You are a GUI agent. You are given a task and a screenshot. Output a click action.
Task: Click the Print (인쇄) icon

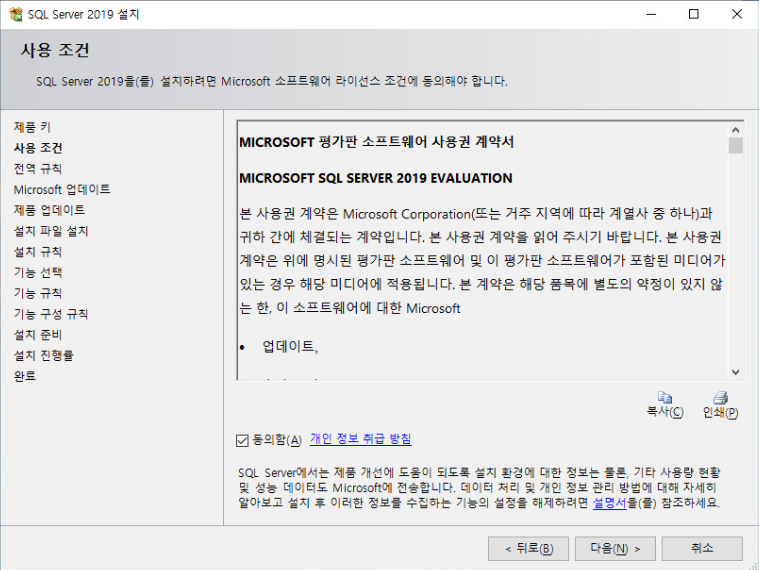coord(720,397)
